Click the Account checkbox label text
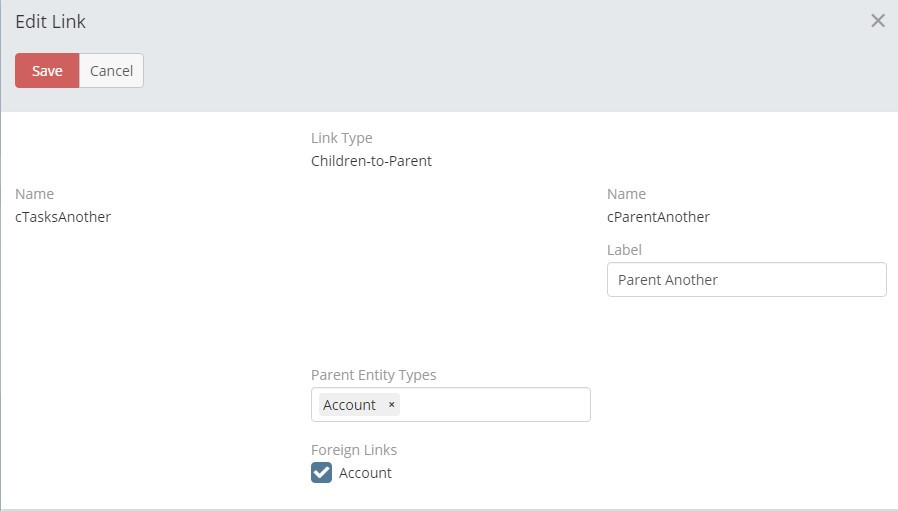Viewport: 898px width, 511px height. click(365, 473)
